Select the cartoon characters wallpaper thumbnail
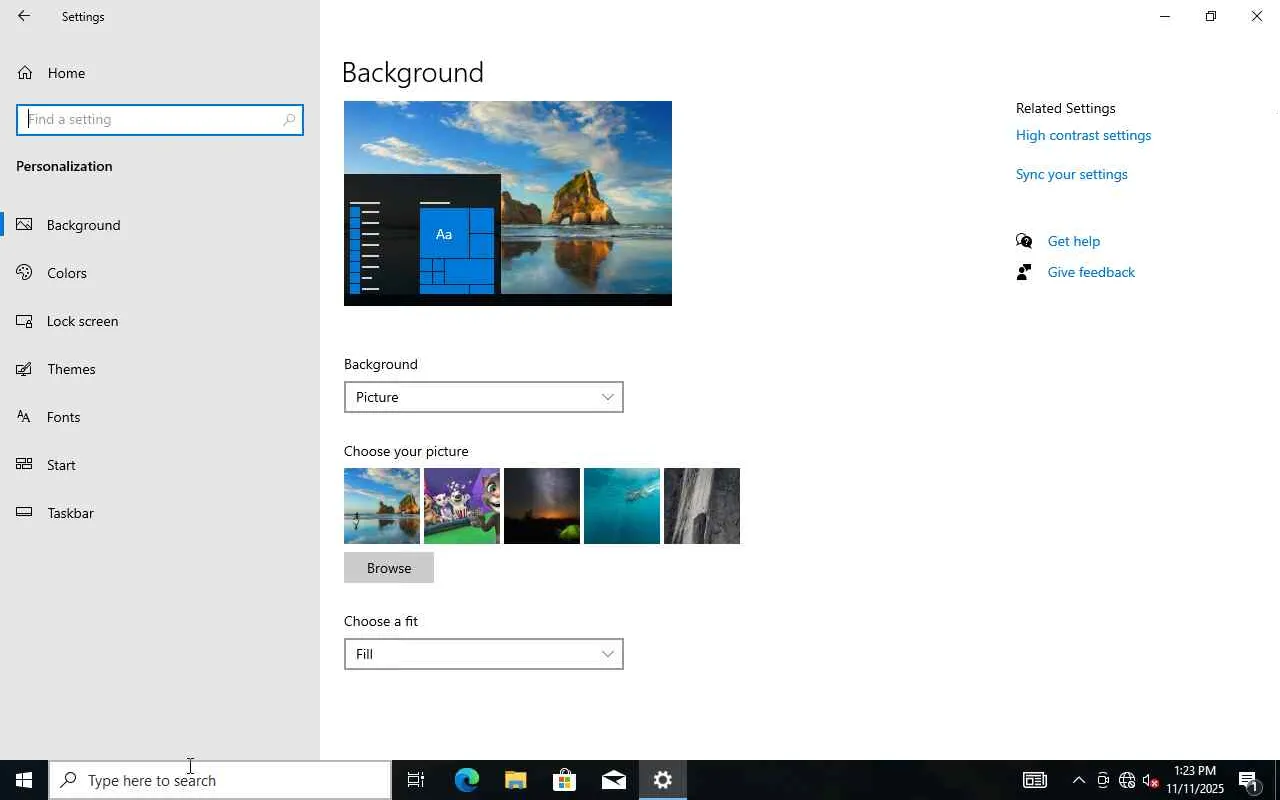Screen dimensions: 1280x800 462,506
